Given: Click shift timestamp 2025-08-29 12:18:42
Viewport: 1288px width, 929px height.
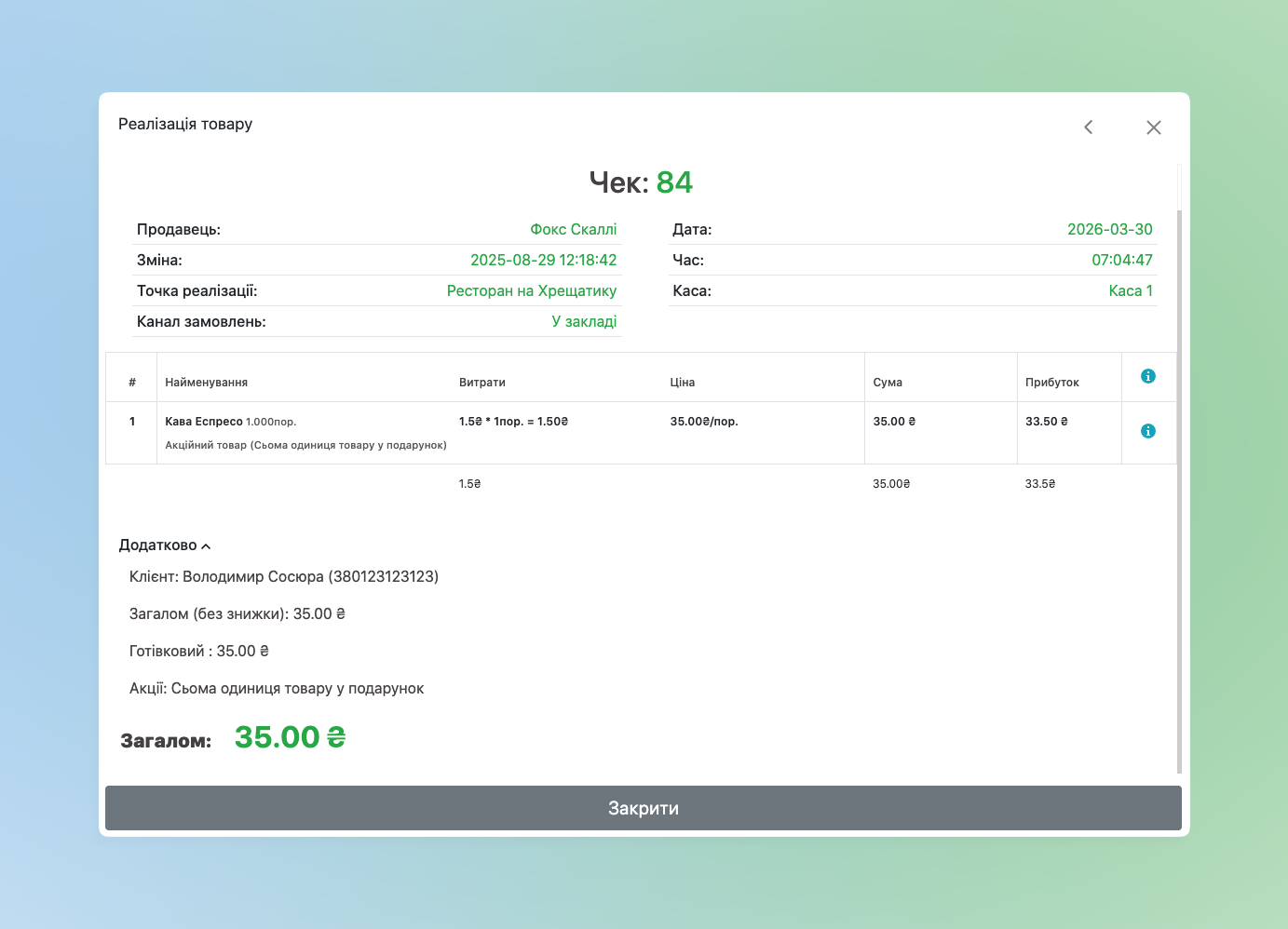Looking at the screenshot, I should click(x=543, y=261).
